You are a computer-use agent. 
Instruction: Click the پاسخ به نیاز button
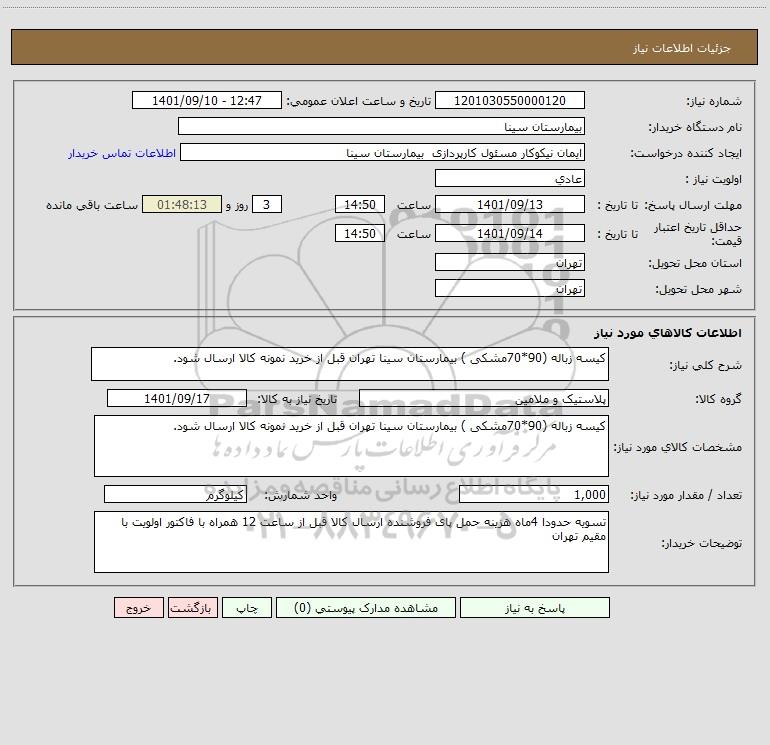click(x=535, y=607)
